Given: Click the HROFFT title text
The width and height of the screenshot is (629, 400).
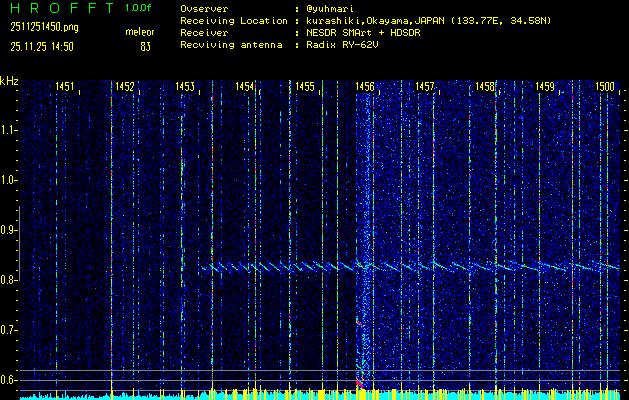Looking at the screenshot, I should [60, 8].
